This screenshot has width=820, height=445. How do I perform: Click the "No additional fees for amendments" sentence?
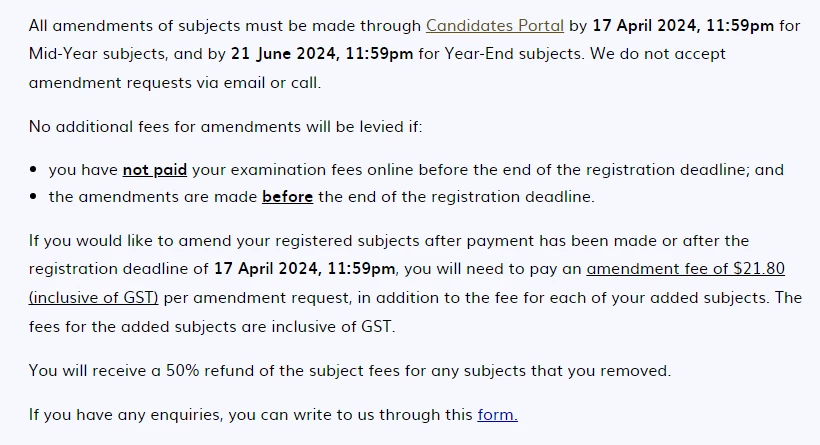point(225,127)
